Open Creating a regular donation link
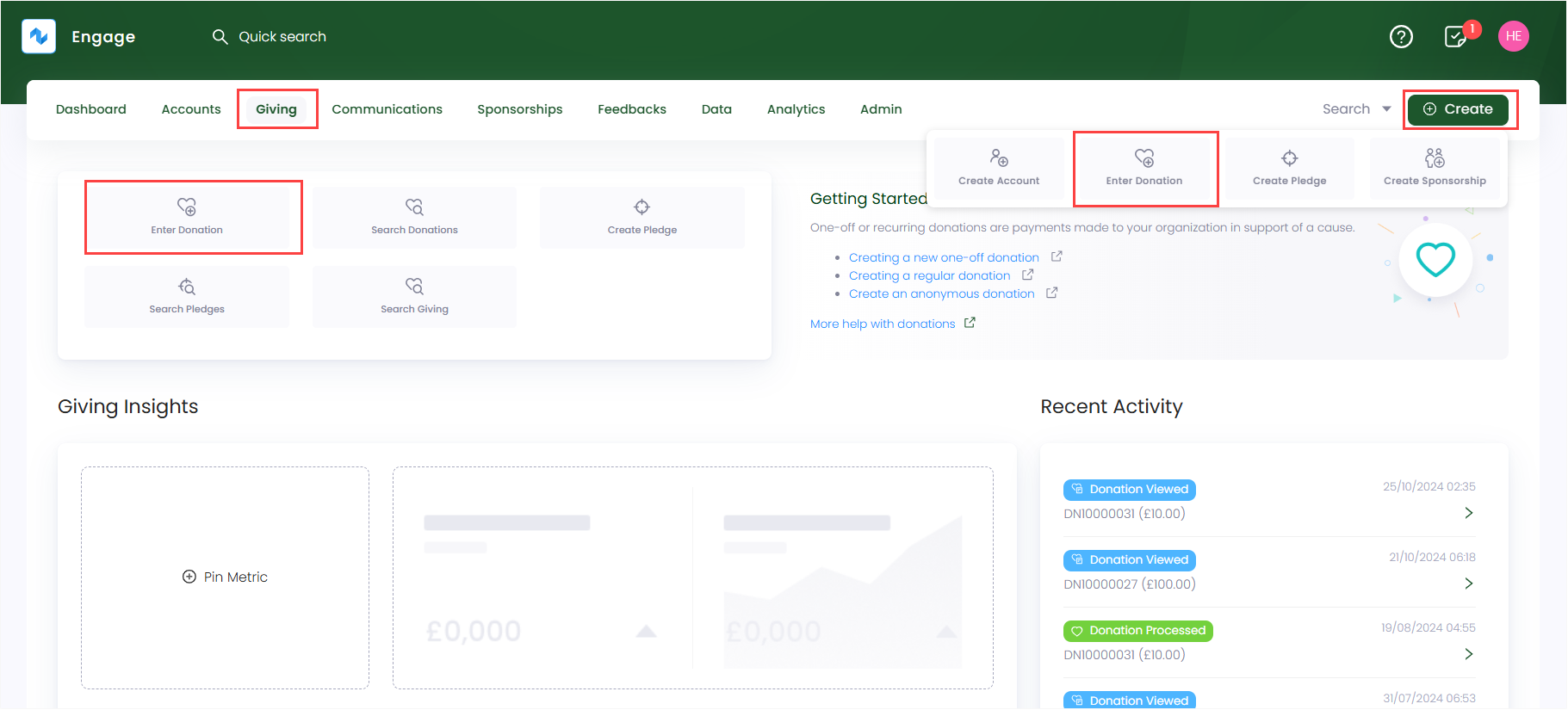This screenshot has height=710, width=1568. click(930, 275)
